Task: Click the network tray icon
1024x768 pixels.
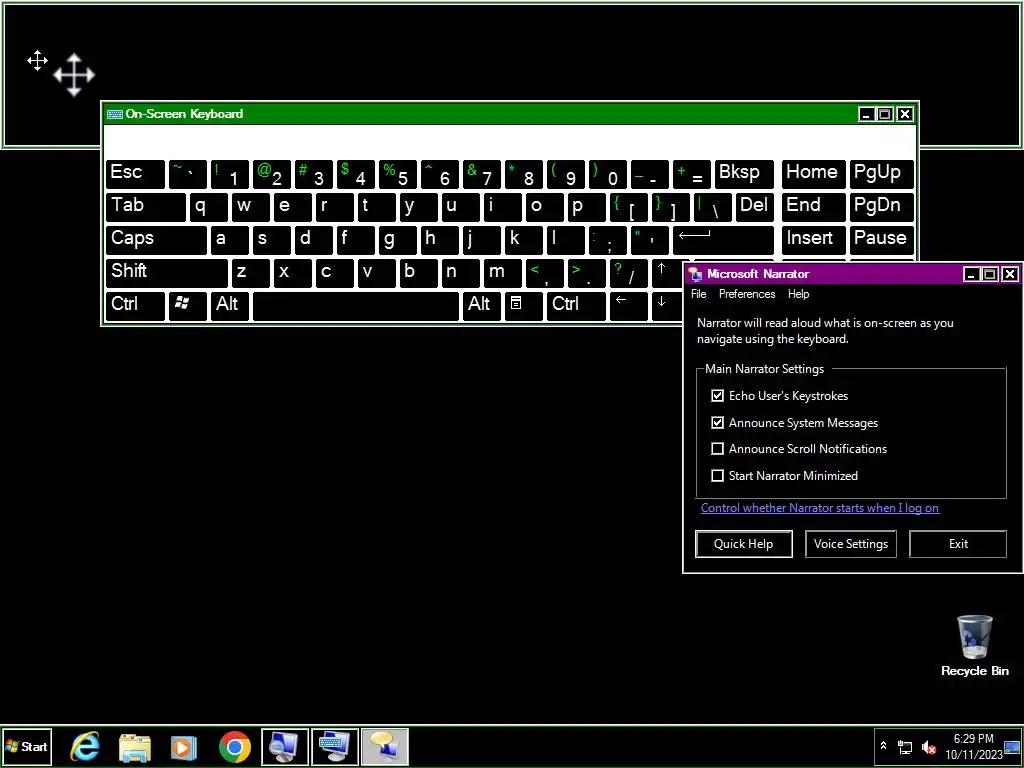Action: tap(905, 746)
